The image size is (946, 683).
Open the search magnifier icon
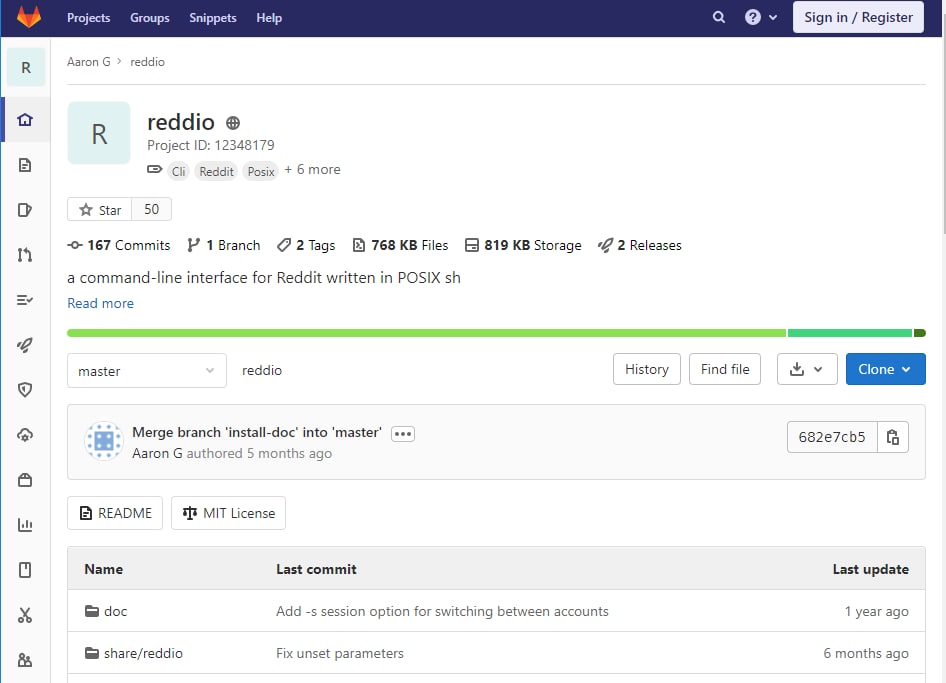(719, 17)
